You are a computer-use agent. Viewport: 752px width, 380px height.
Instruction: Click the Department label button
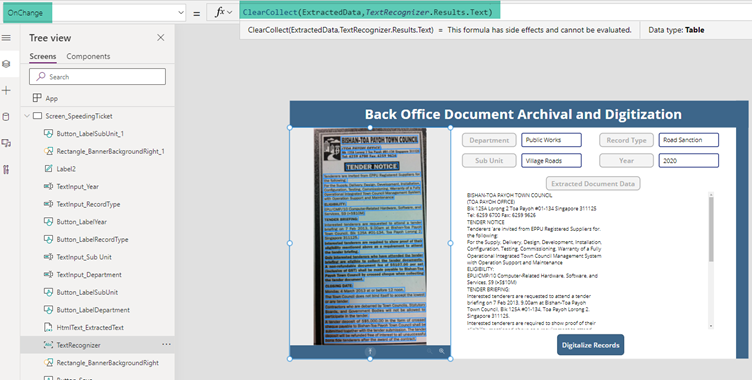[489, 140]
